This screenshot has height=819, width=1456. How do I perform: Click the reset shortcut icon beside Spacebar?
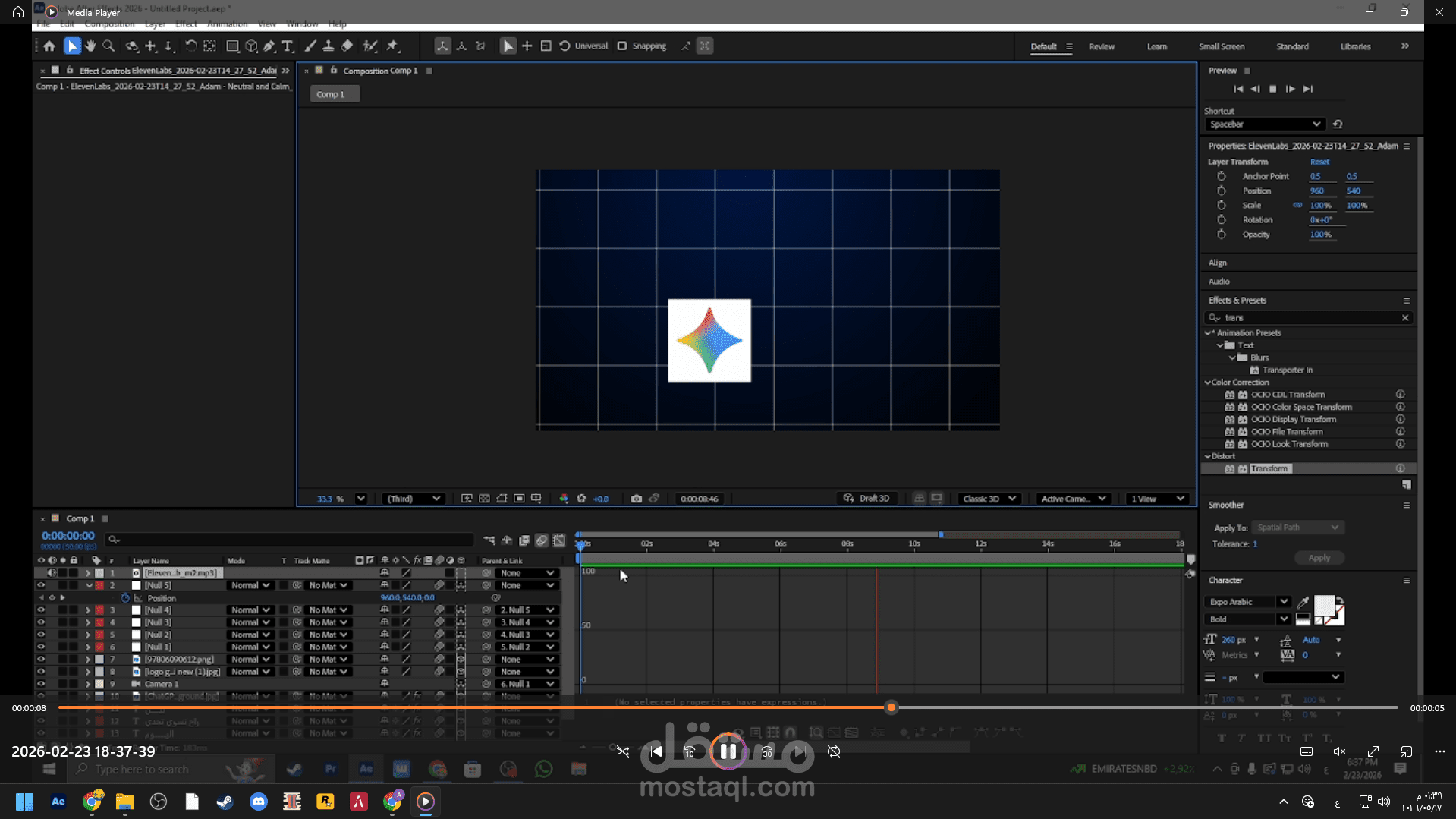[1338, 124]
